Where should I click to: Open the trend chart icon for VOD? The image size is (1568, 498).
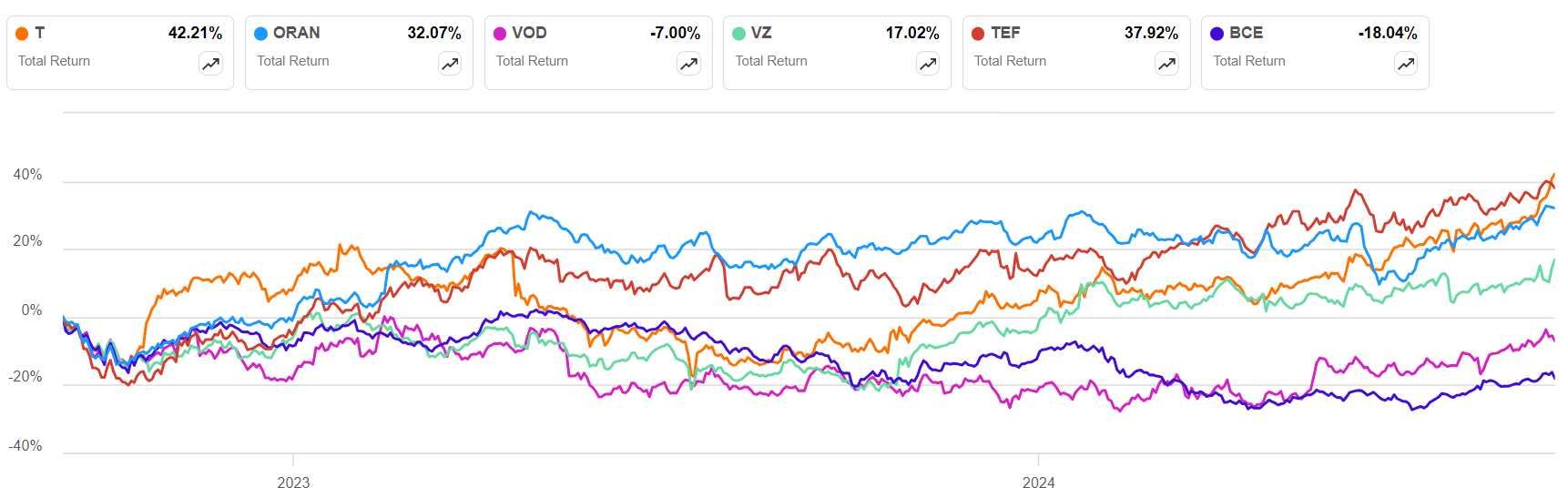(x=689, y=64)
